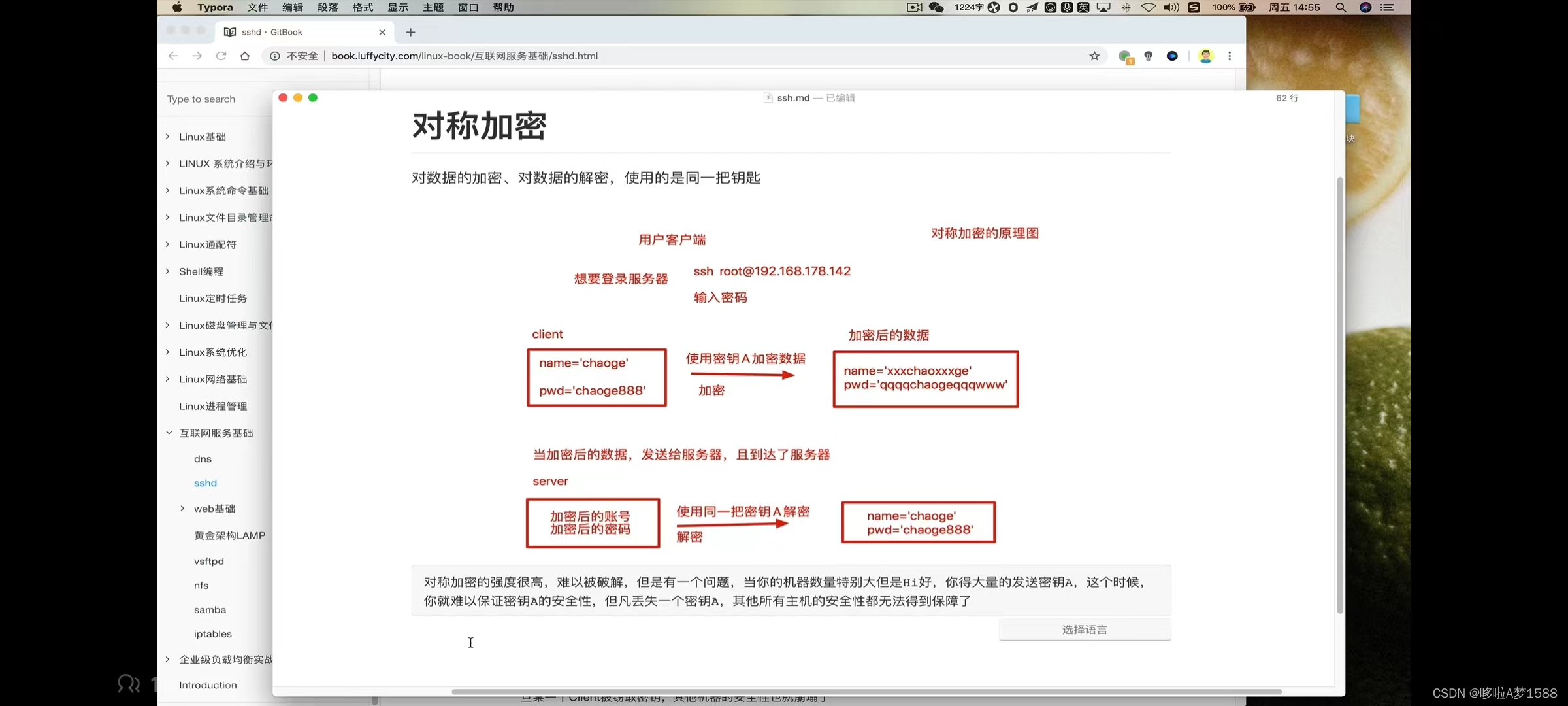The image size is (1568, 706).
Task: Open the 格式 menu in Typora
Action: tap(363, 8)
